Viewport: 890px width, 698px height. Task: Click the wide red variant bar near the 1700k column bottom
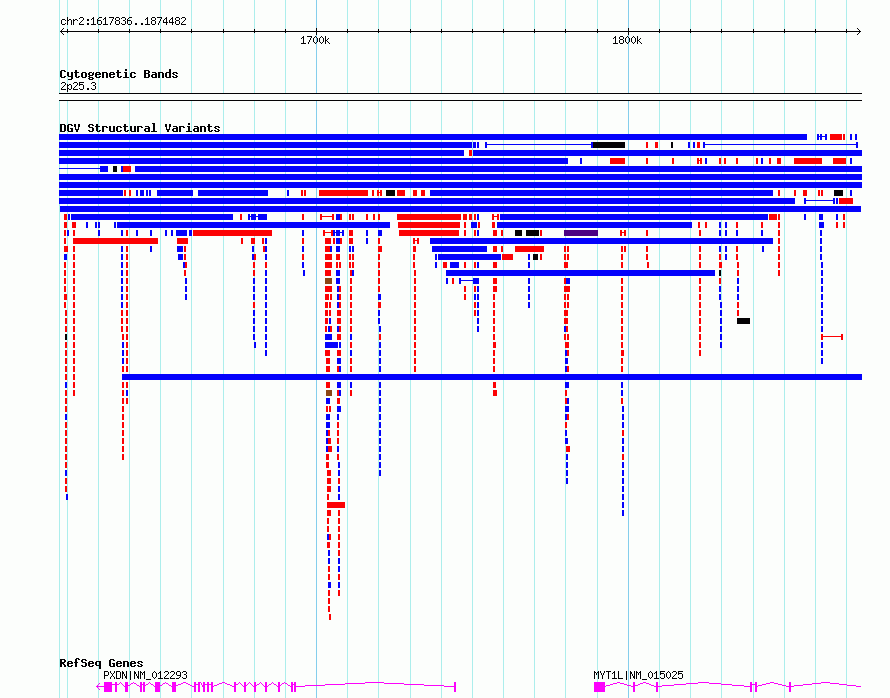[x=336, y=505]
